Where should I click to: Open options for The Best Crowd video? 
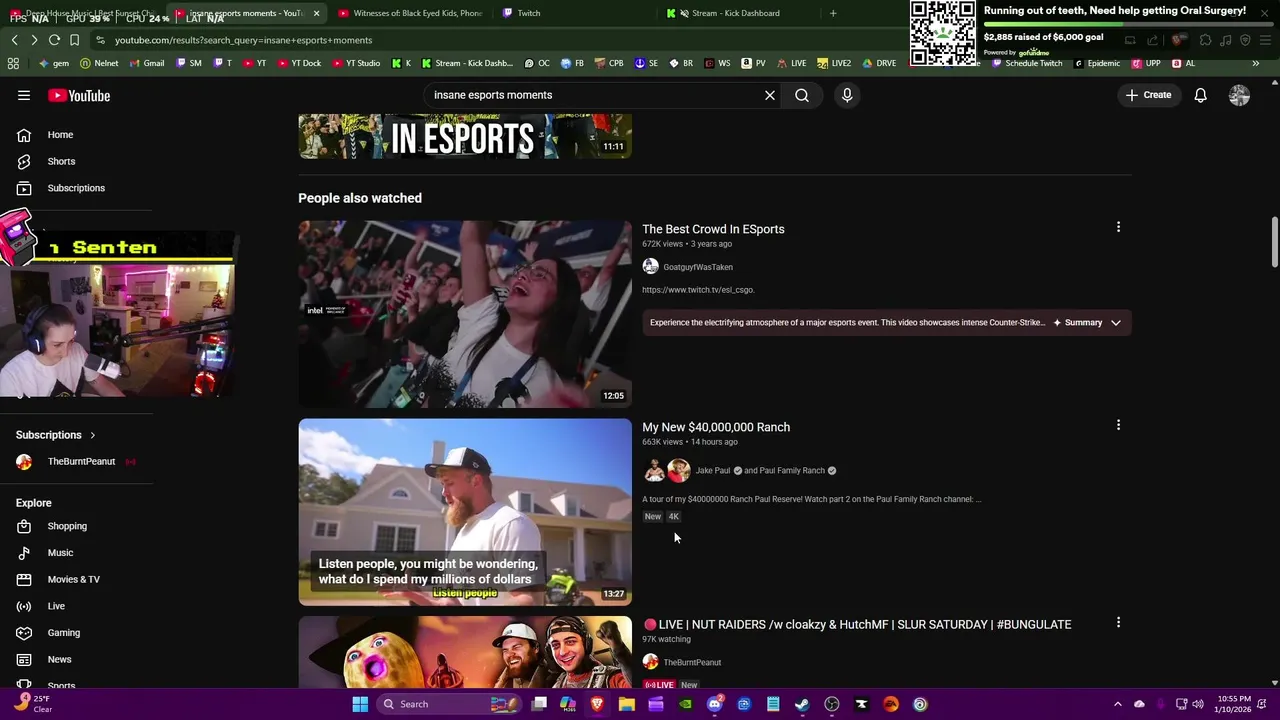pyautogui.click(x=1118, y=228)
